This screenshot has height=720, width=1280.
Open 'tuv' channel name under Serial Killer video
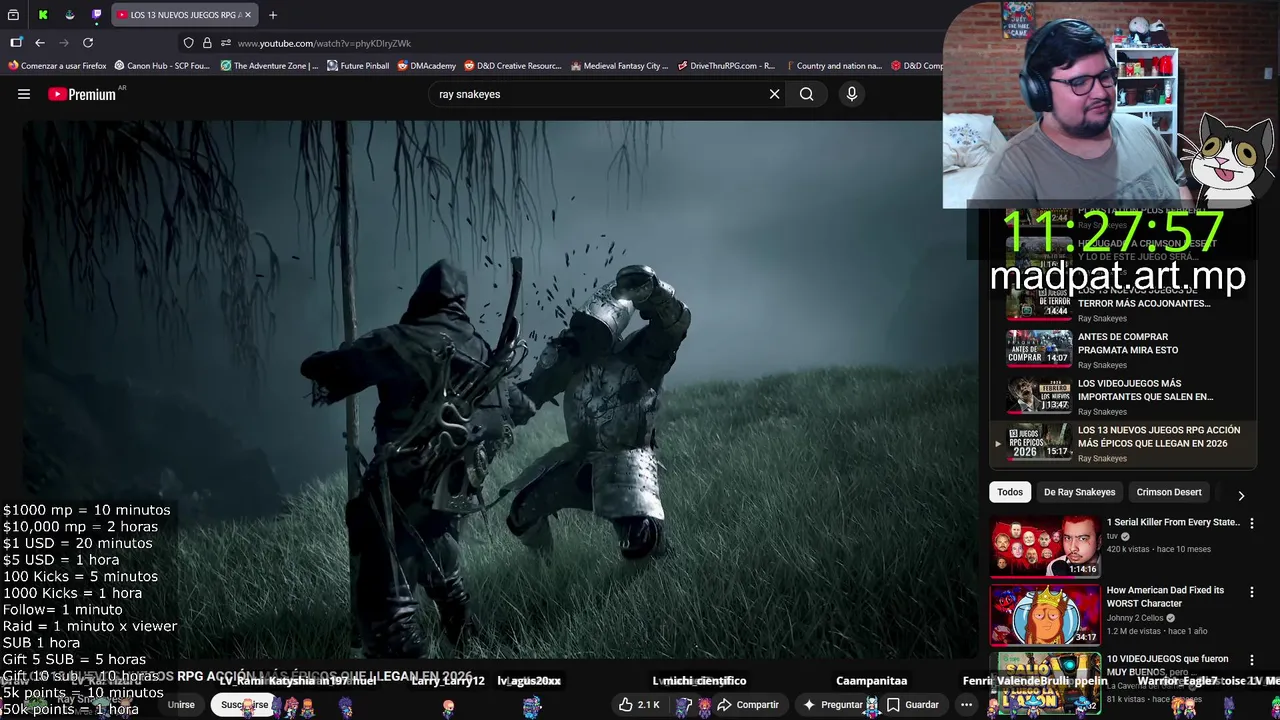tap(1112, 536)
